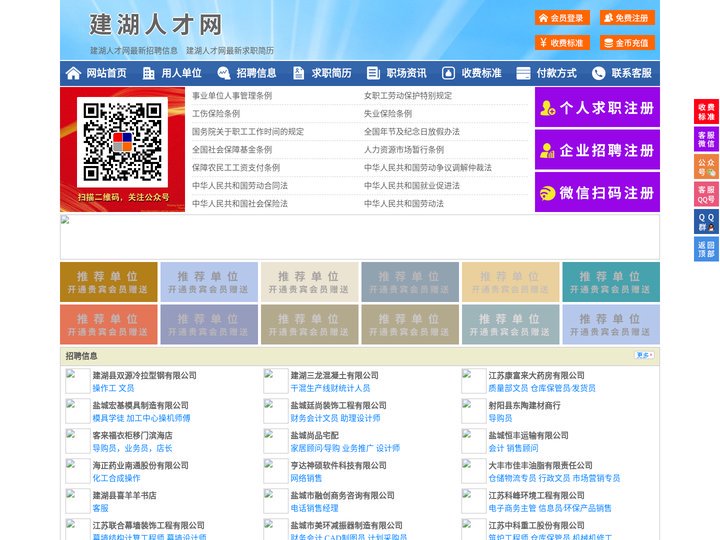Open the 工伤保险条例 link
The width and height of the screenshot is (720, 540).
[216, 113]
